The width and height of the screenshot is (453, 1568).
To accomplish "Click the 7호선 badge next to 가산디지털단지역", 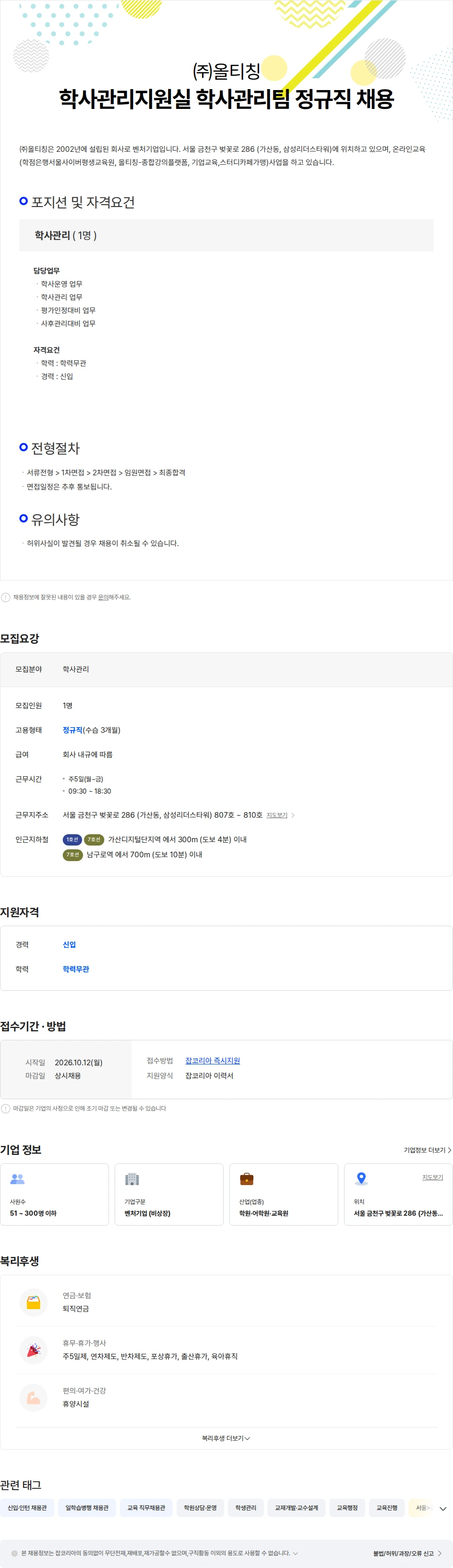I will 94,839.
